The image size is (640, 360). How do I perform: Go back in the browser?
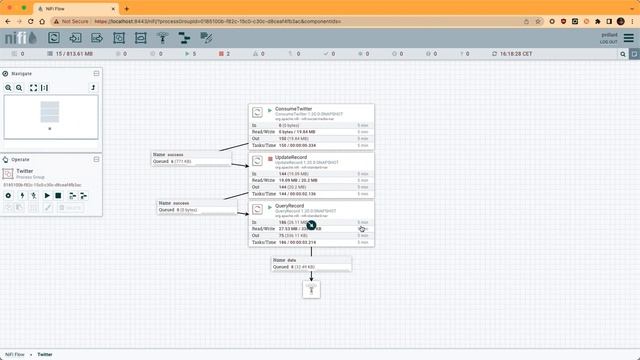click(x=8, y=21)
